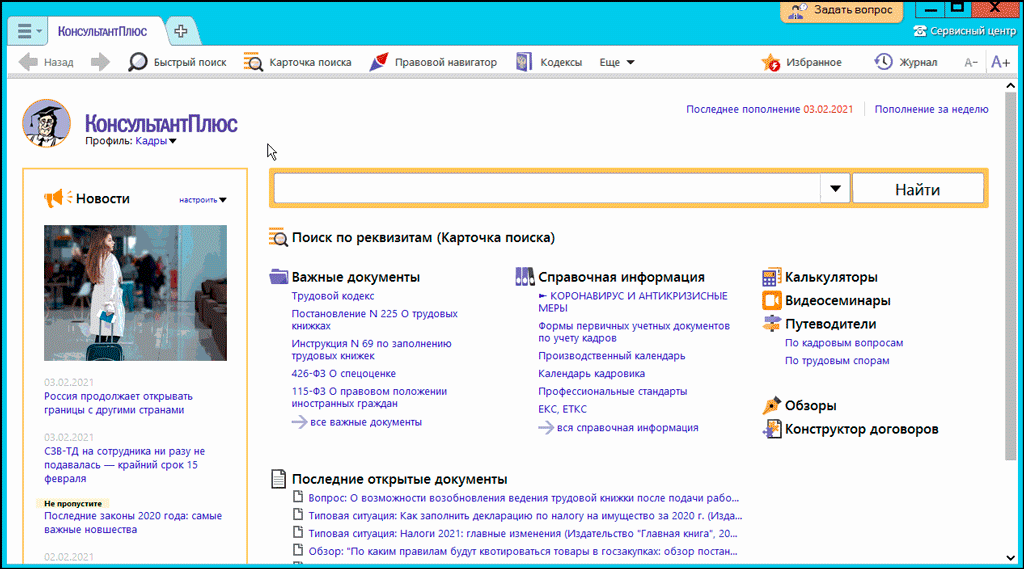The width and height of the screenshot is (1024, 569).
Task: Open Трудовой кодекс link
Action: [333, 296]
